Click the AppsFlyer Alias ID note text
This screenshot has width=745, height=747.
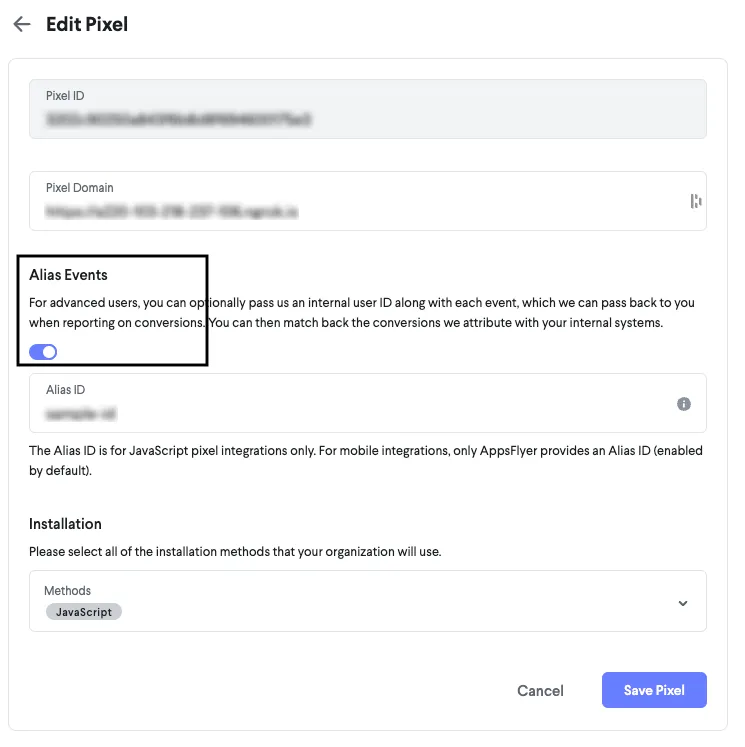click(x=366, y=461)
